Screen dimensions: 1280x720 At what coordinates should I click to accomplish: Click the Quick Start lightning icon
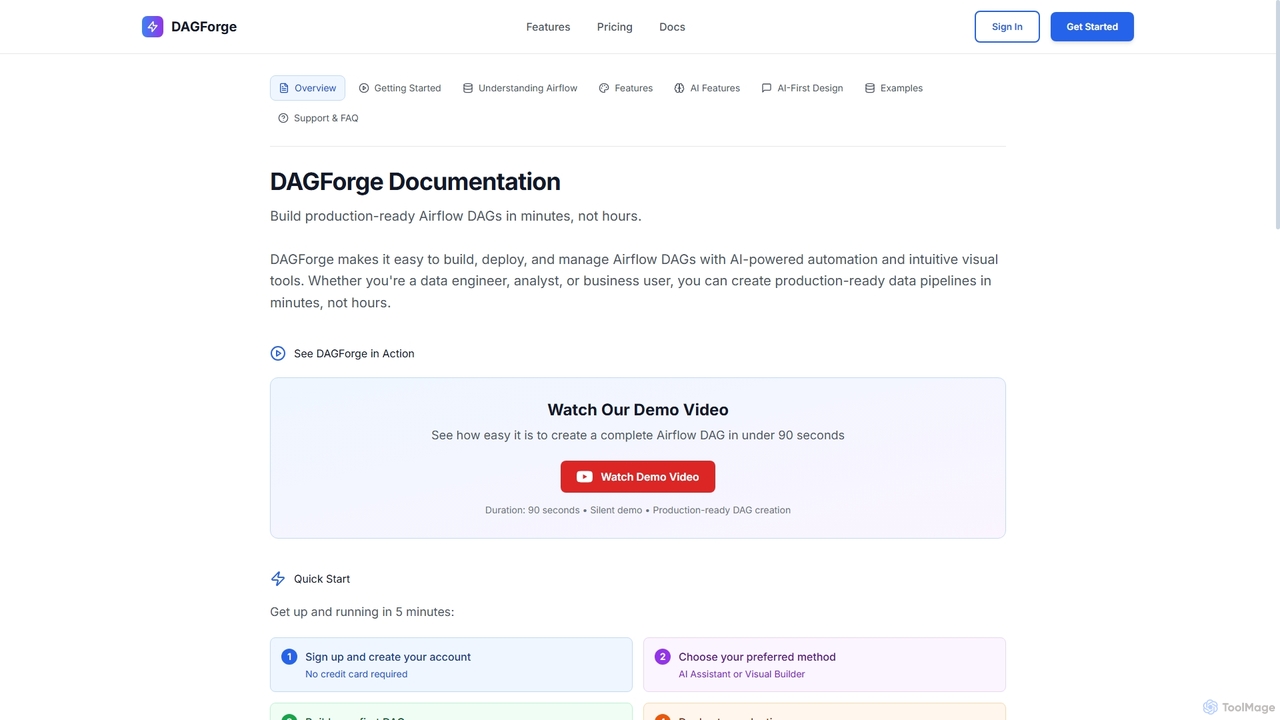point(278,579)
